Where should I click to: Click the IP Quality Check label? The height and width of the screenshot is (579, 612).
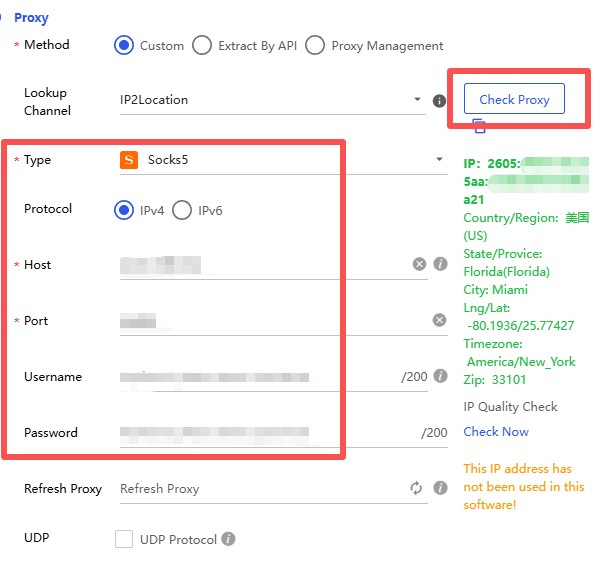point(510,407)
